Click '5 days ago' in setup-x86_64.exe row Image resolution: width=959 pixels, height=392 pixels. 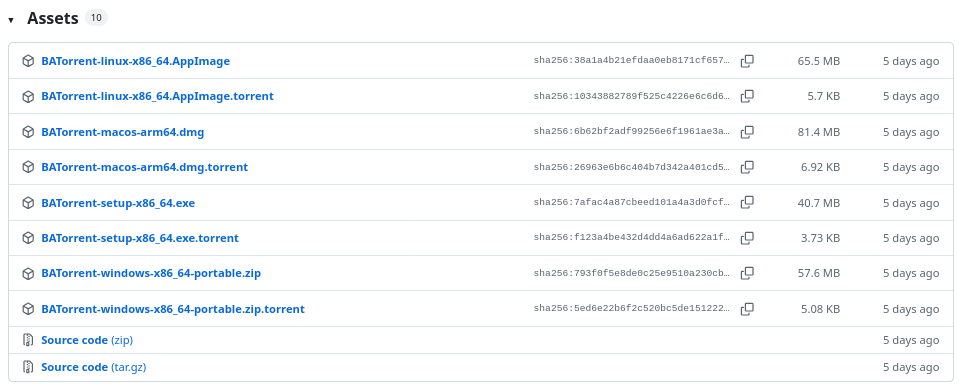coord(911,202)
